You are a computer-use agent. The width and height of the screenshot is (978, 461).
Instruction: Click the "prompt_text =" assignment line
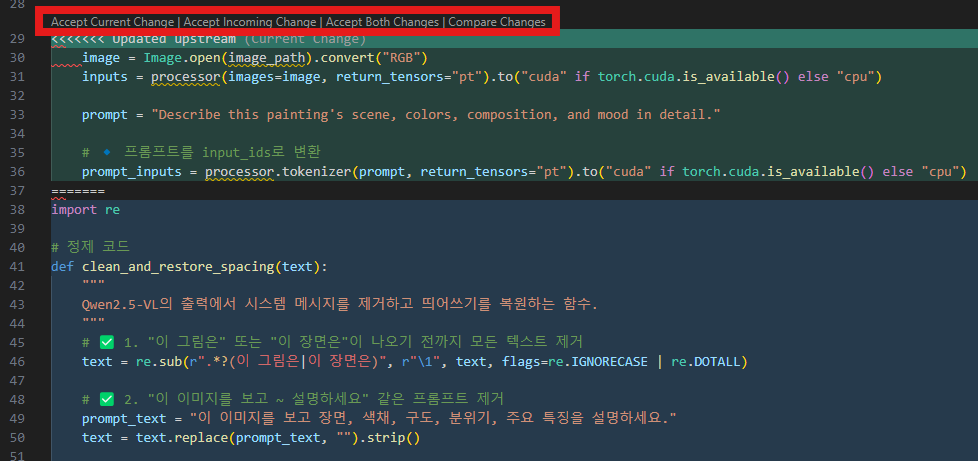(379, 418)
